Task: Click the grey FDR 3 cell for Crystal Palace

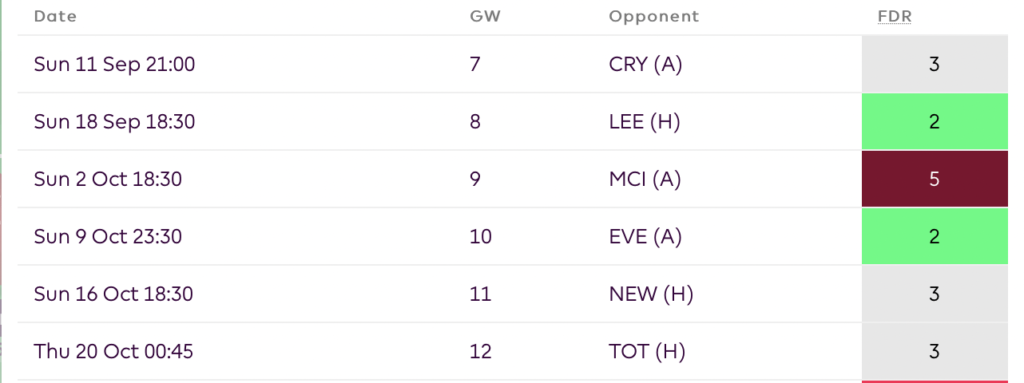Action: [935, 64]
